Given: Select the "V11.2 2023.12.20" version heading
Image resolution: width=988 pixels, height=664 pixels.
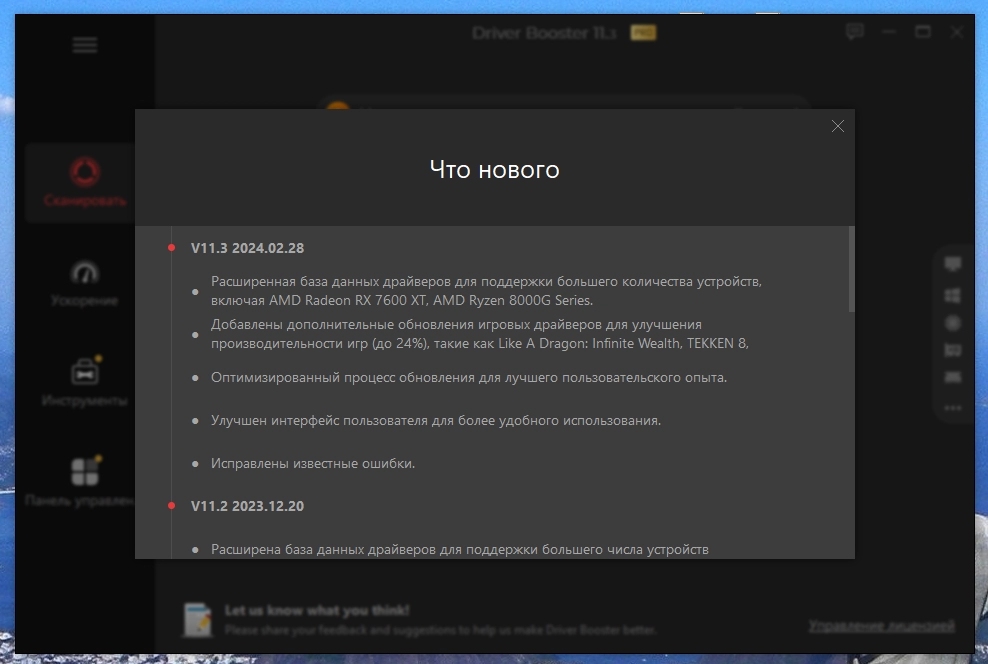Looking at the screenshot, I should click(247, 506).
